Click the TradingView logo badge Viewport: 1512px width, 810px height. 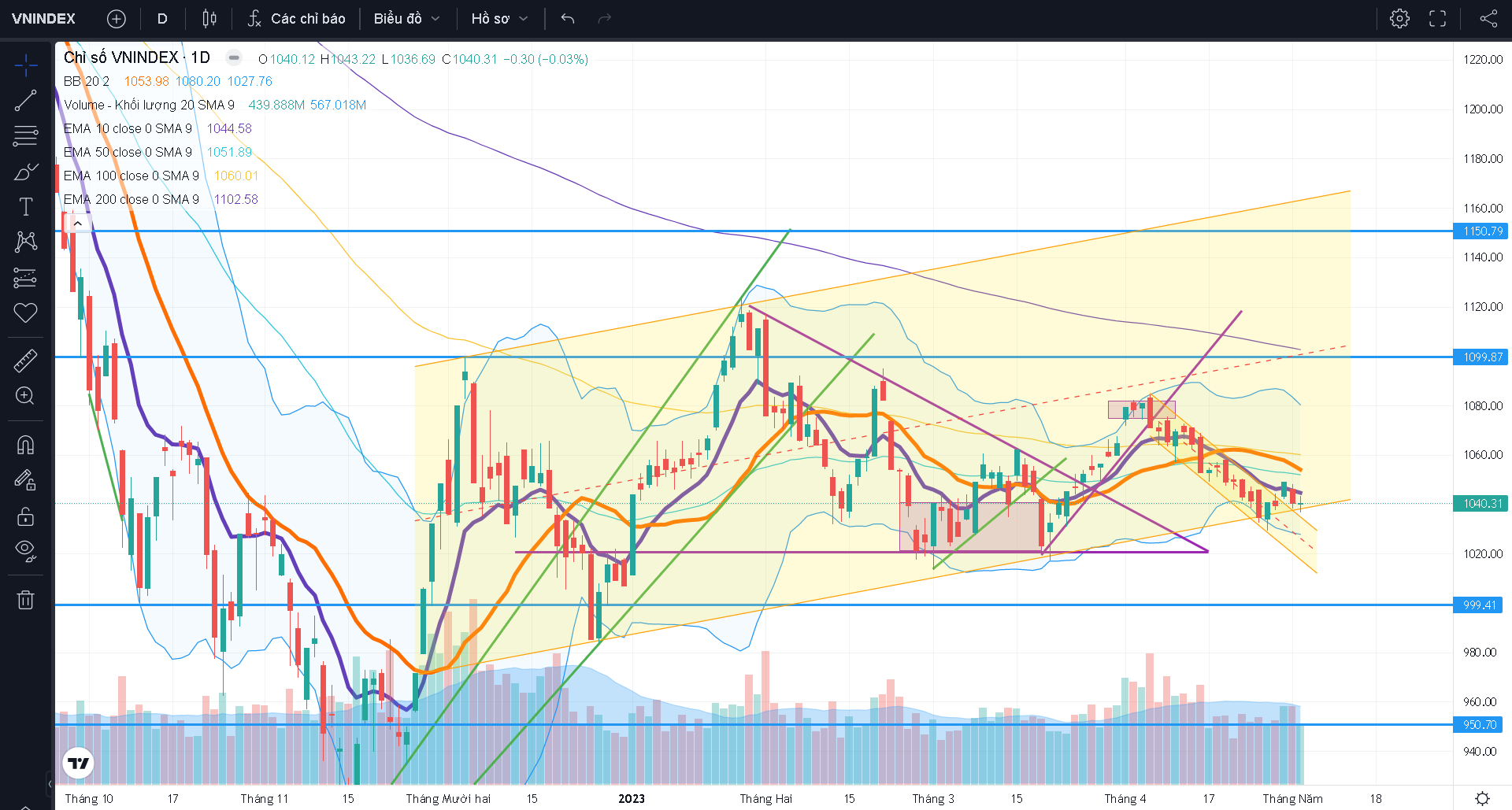[x=78, y=763]
